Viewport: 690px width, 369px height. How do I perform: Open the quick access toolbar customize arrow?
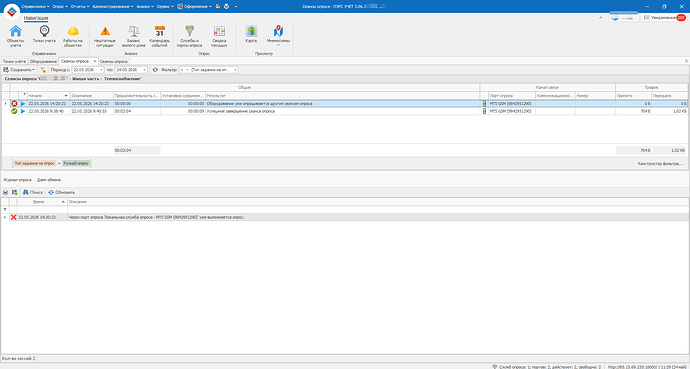236,7
